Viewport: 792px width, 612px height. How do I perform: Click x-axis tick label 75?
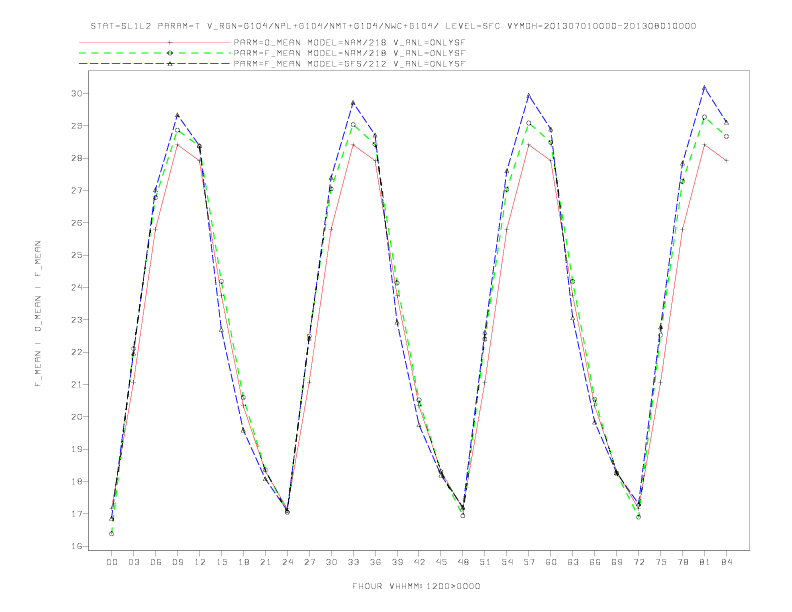(x=661, y=562)
